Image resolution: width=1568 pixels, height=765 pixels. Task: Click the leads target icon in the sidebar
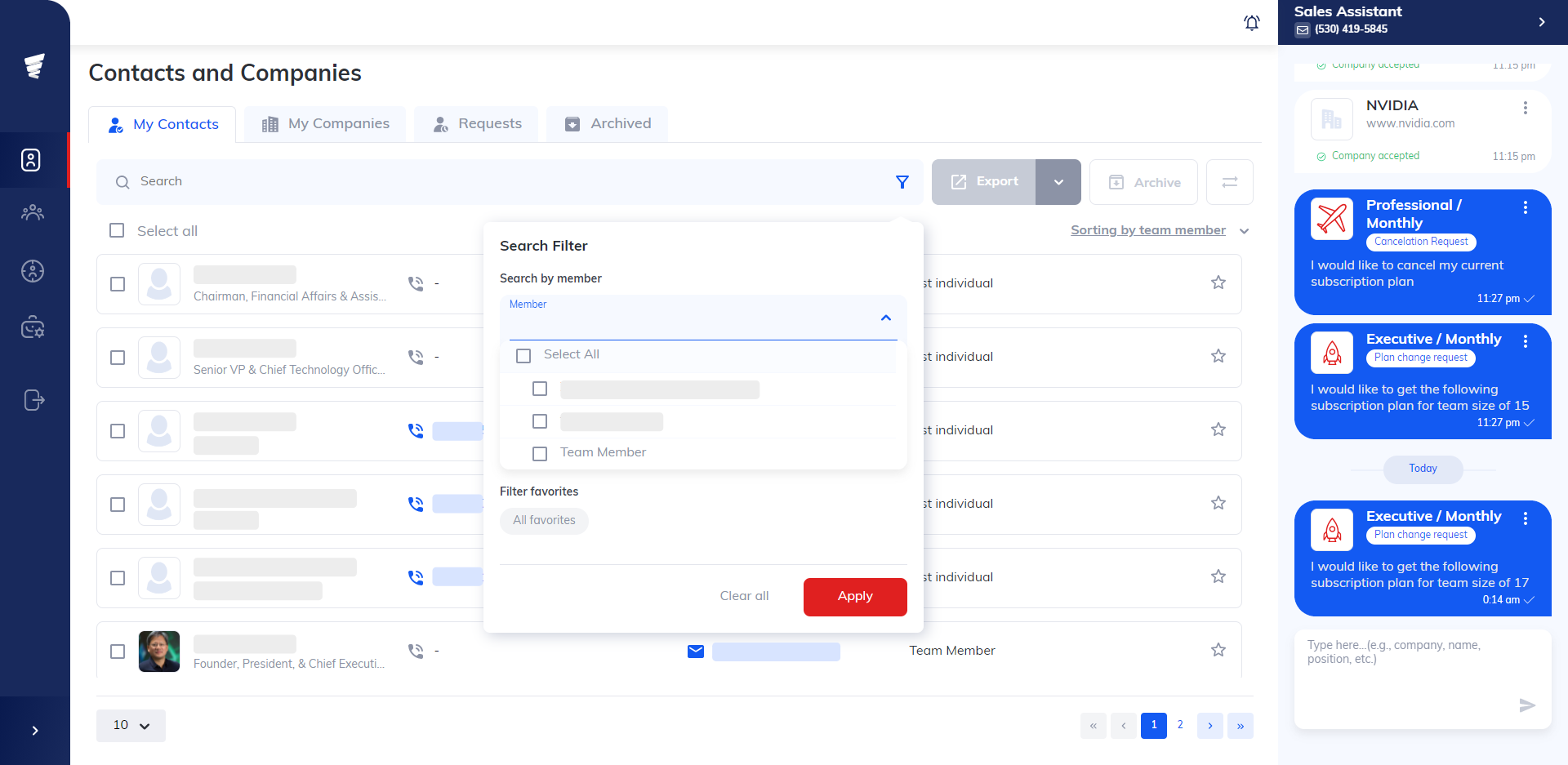[33, 271]
